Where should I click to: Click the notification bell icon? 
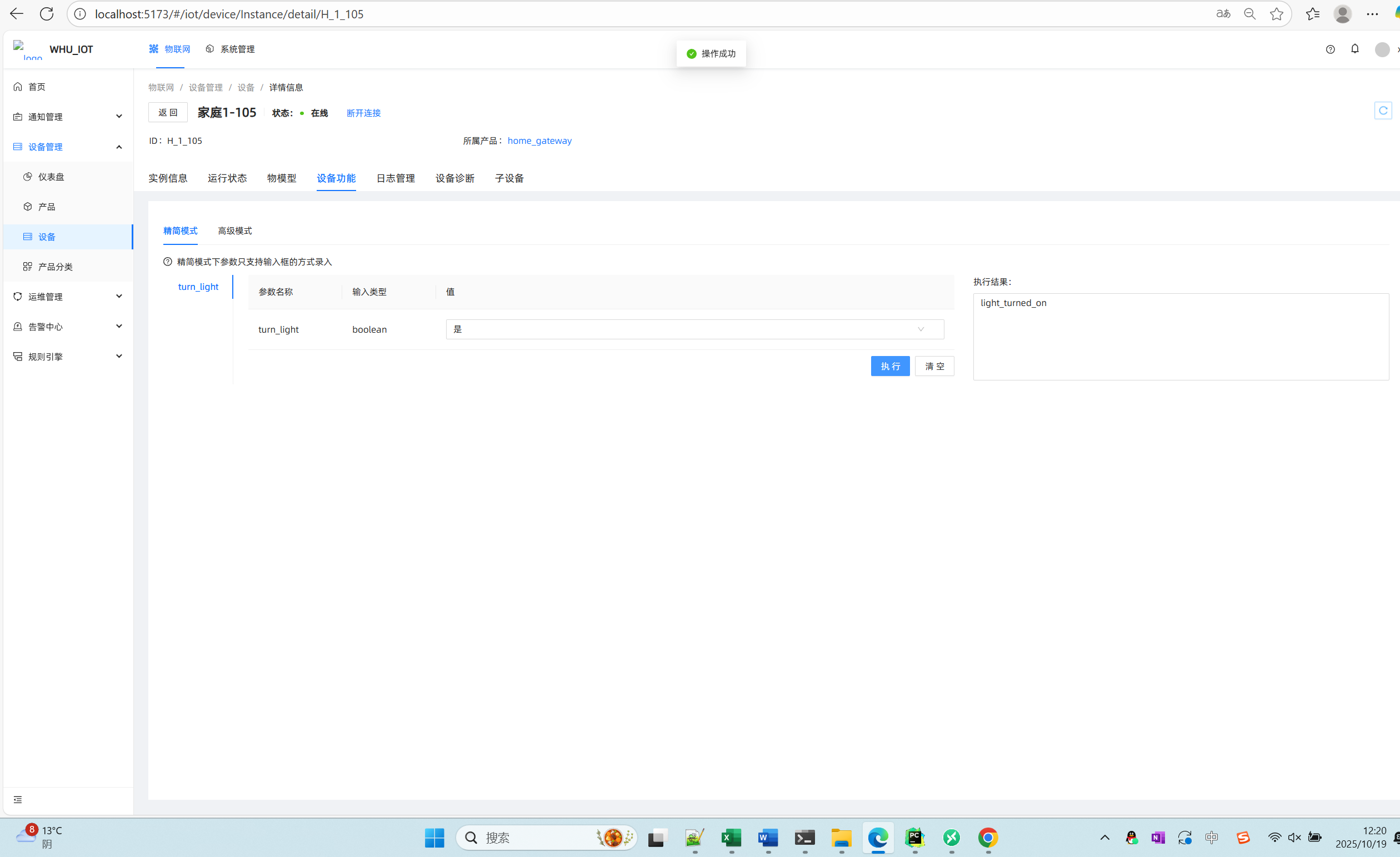(x=1354, y=49)
